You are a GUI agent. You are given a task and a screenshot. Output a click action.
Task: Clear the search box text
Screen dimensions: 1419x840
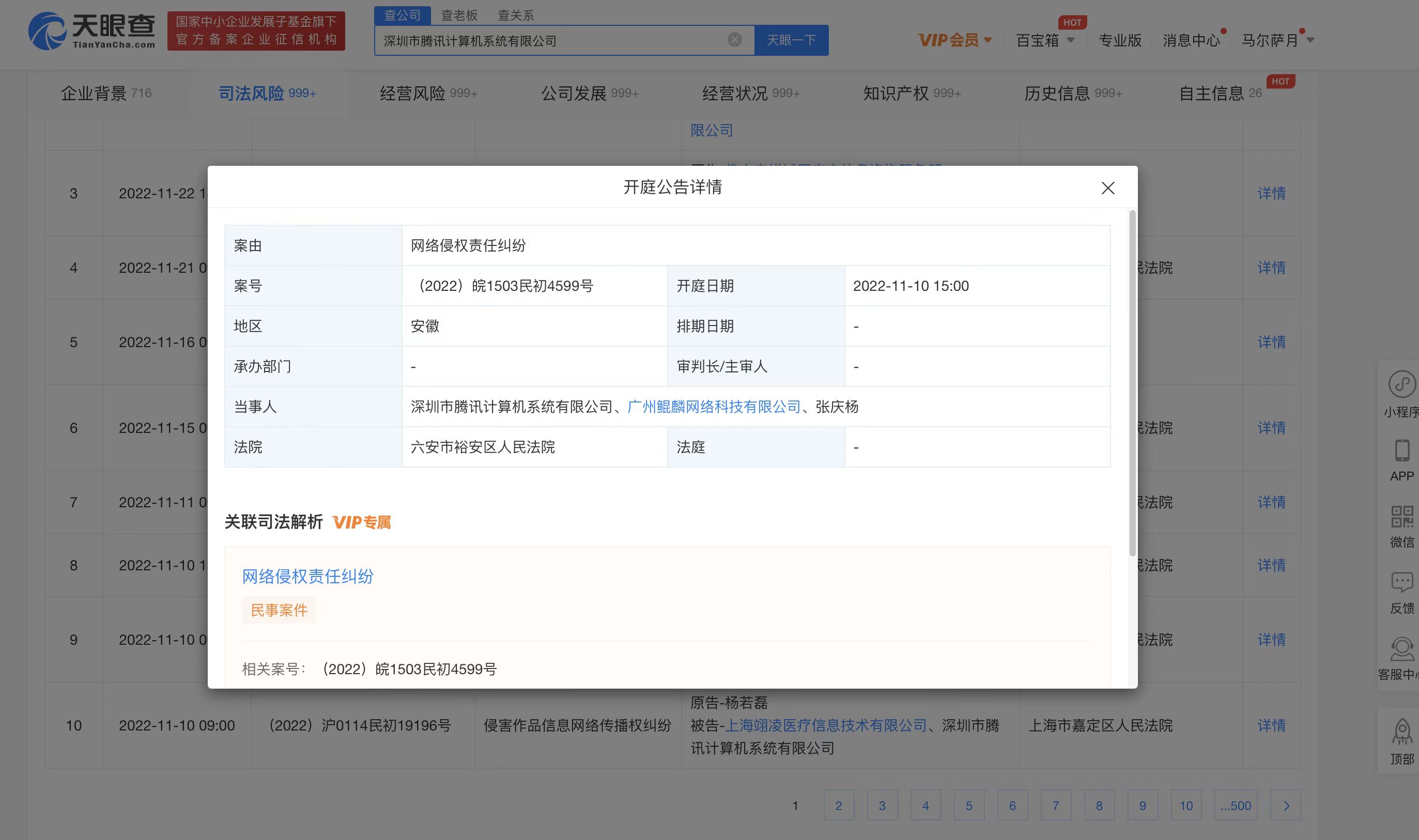(734, 40)
